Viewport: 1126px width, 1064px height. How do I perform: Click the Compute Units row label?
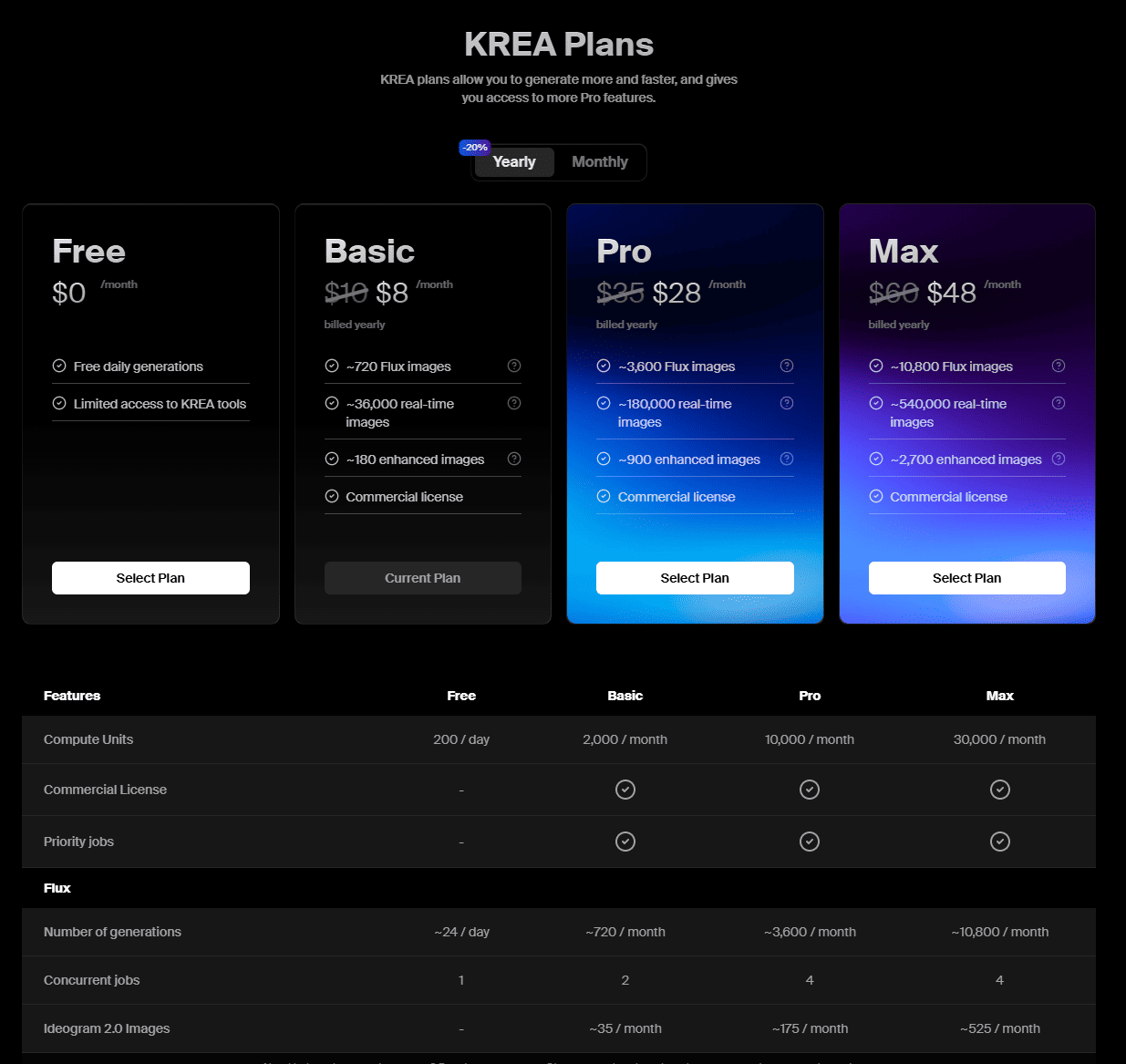[88, 739]
